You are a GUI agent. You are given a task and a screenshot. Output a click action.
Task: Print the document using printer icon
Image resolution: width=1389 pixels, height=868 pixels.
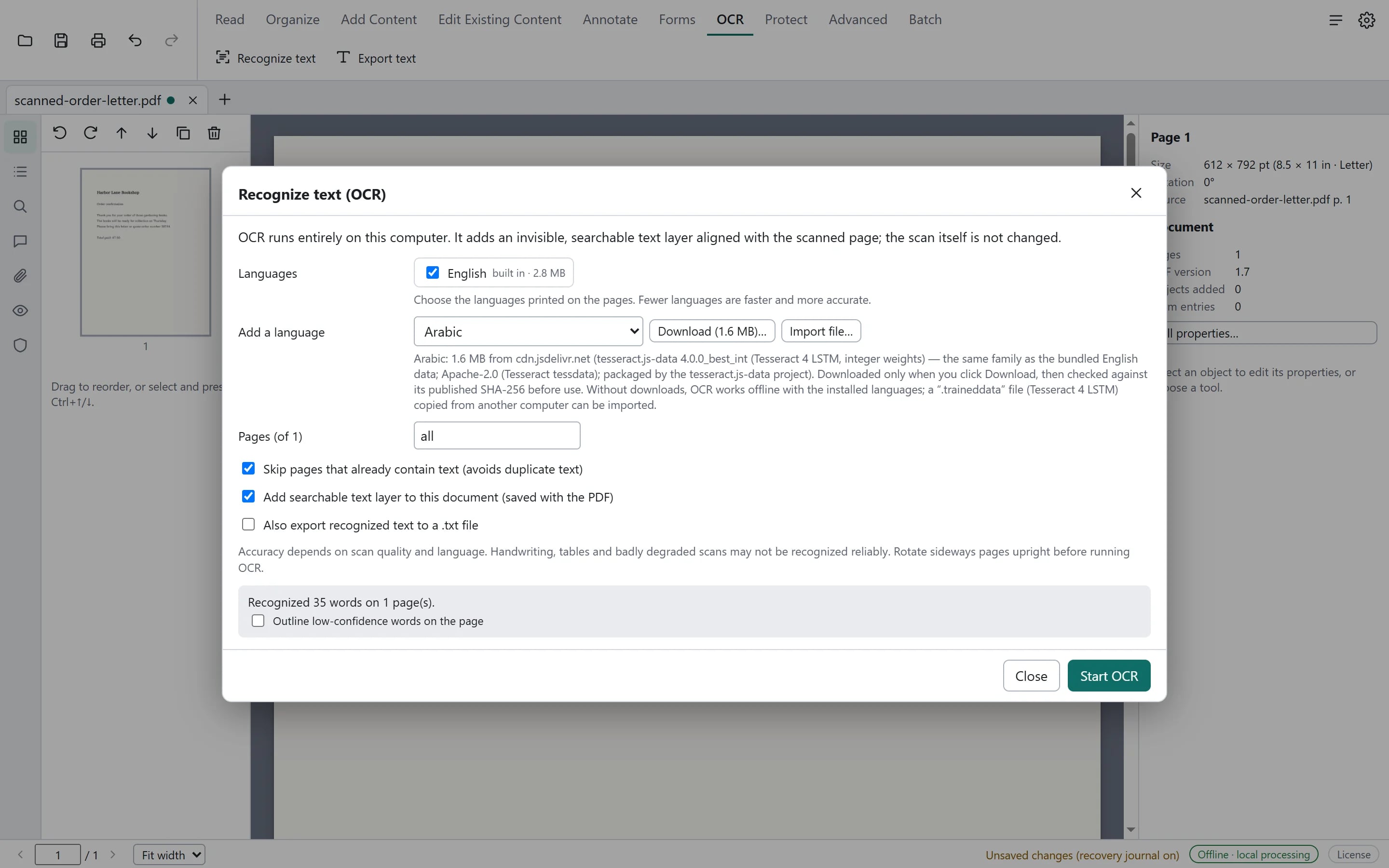[98, 41]
